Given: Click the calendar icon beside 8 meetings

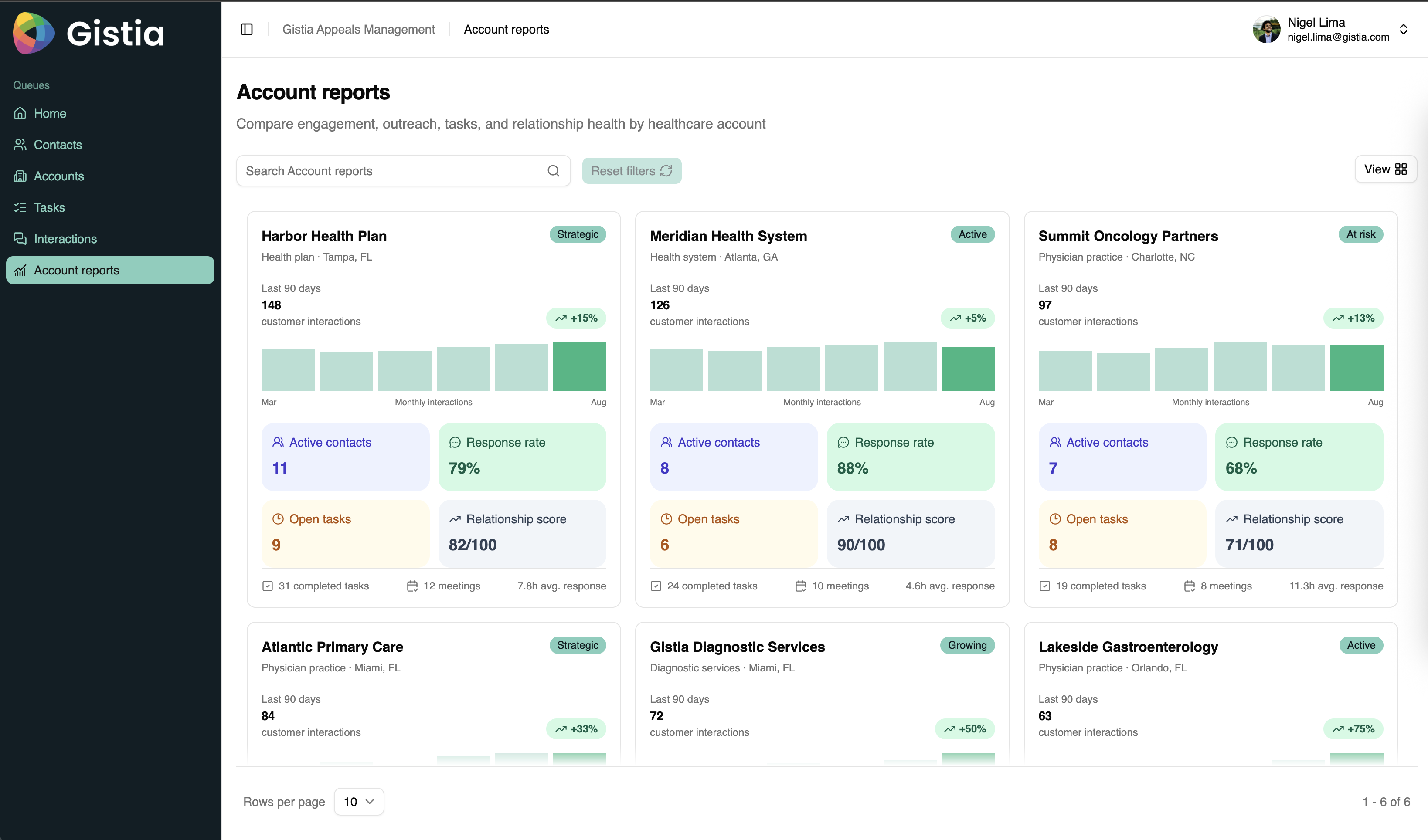Looking at the screenshot, I should pos(1190,586).
